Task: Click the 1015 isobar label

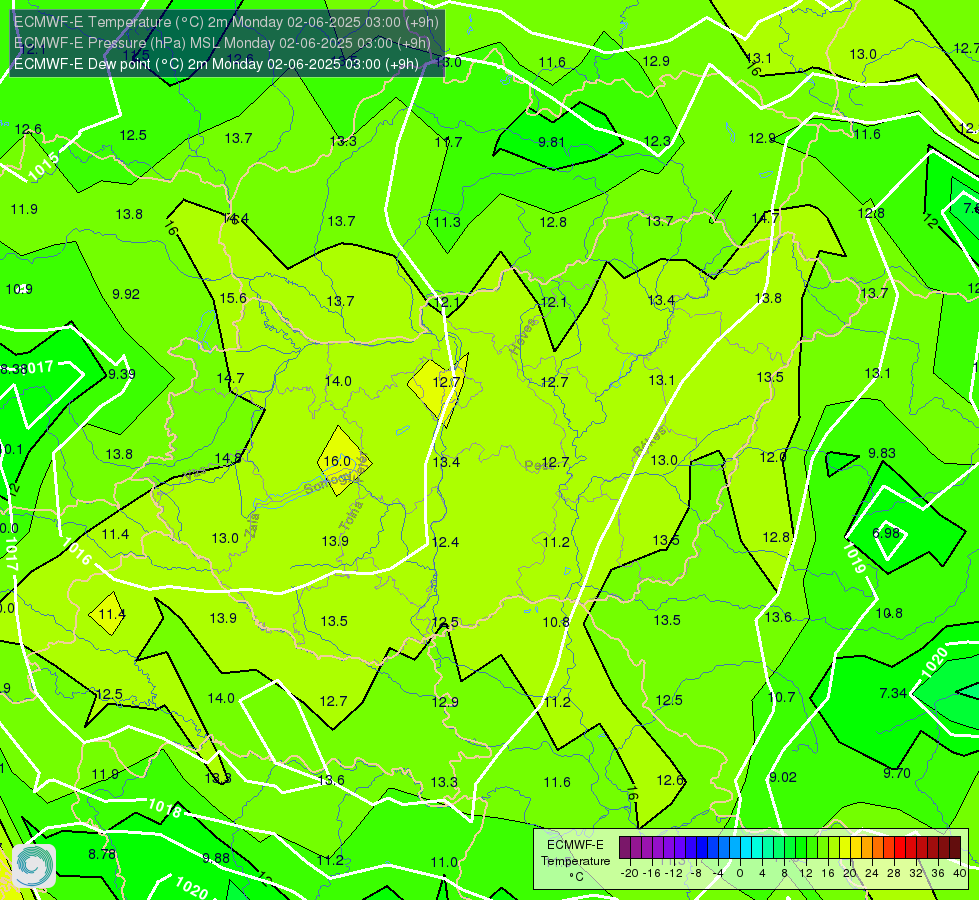Action: click(x=44, y=167)
